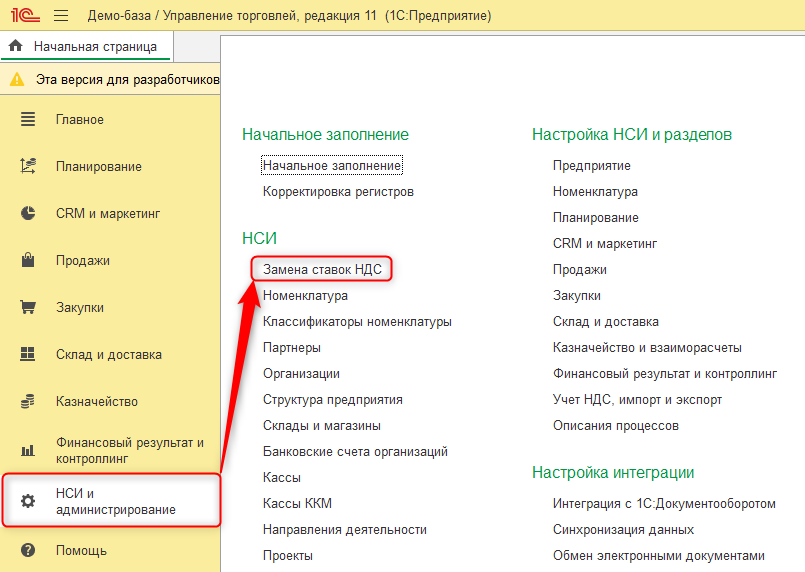Click the Склад и доставка grid icon
This screenshot has height=572, width=805.
point(28,354)
